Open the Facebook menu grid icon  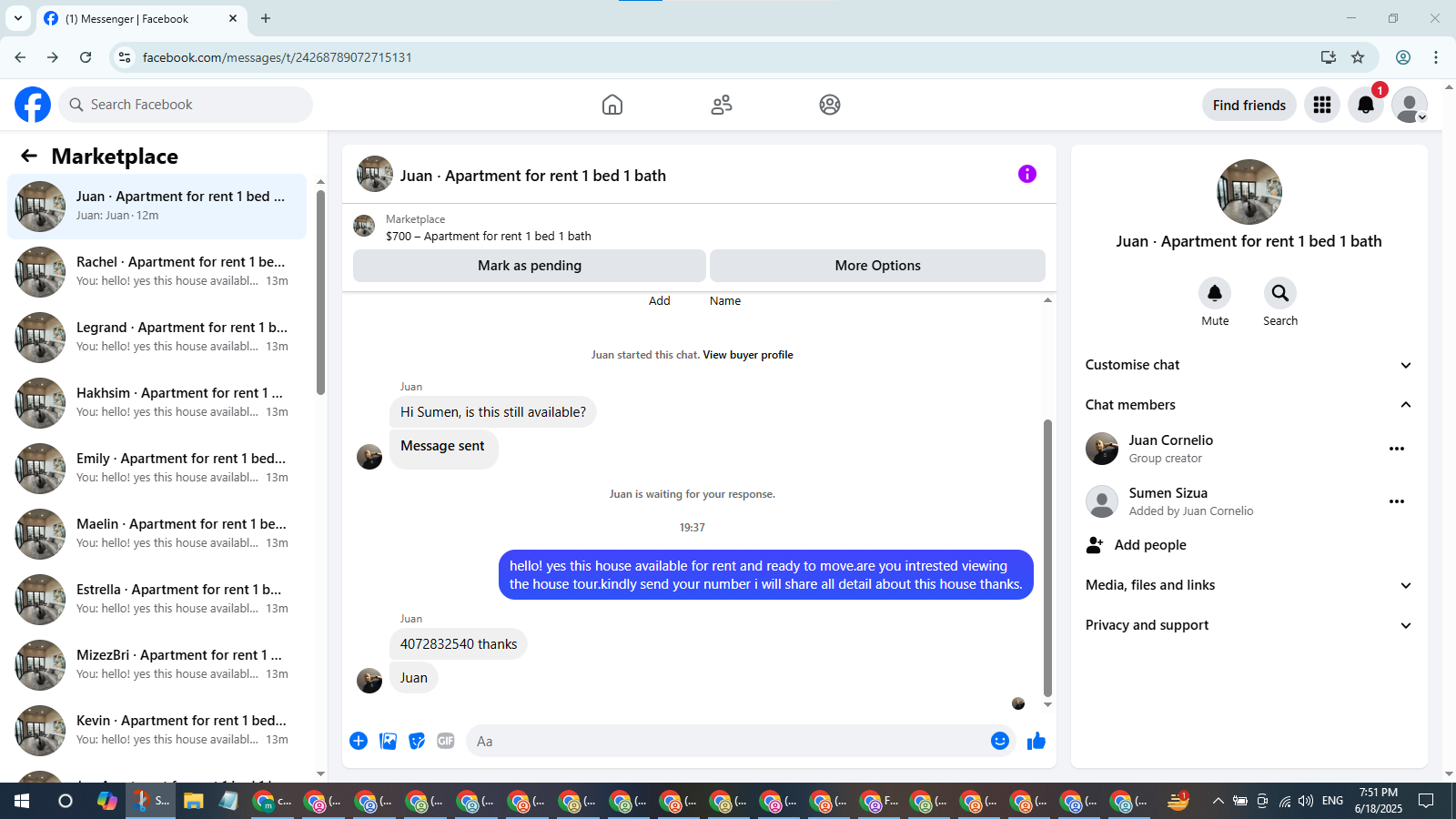click(x=1322, y=105)
